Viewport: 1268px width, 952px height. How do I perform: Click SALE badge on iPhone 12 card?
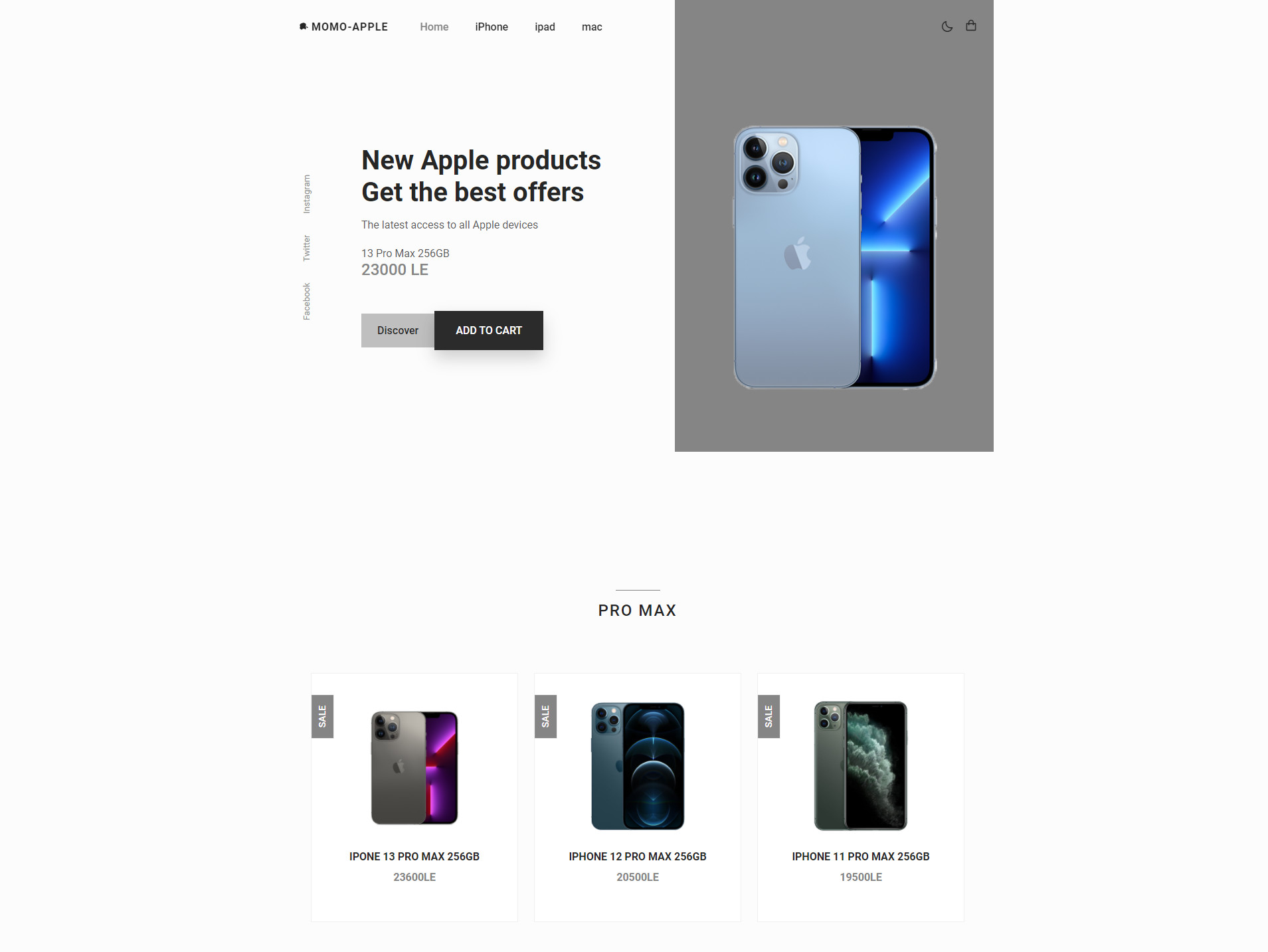545,716
